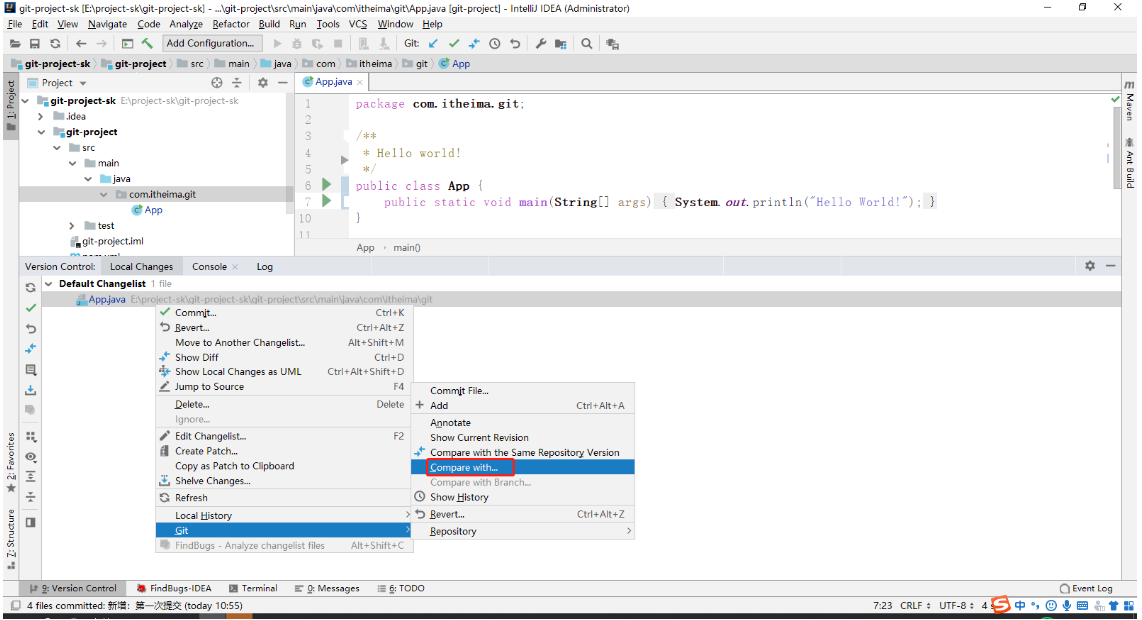Open the Project panel gear settings
The width and height of the screenshot is (1142, 620).
[263, 83]
